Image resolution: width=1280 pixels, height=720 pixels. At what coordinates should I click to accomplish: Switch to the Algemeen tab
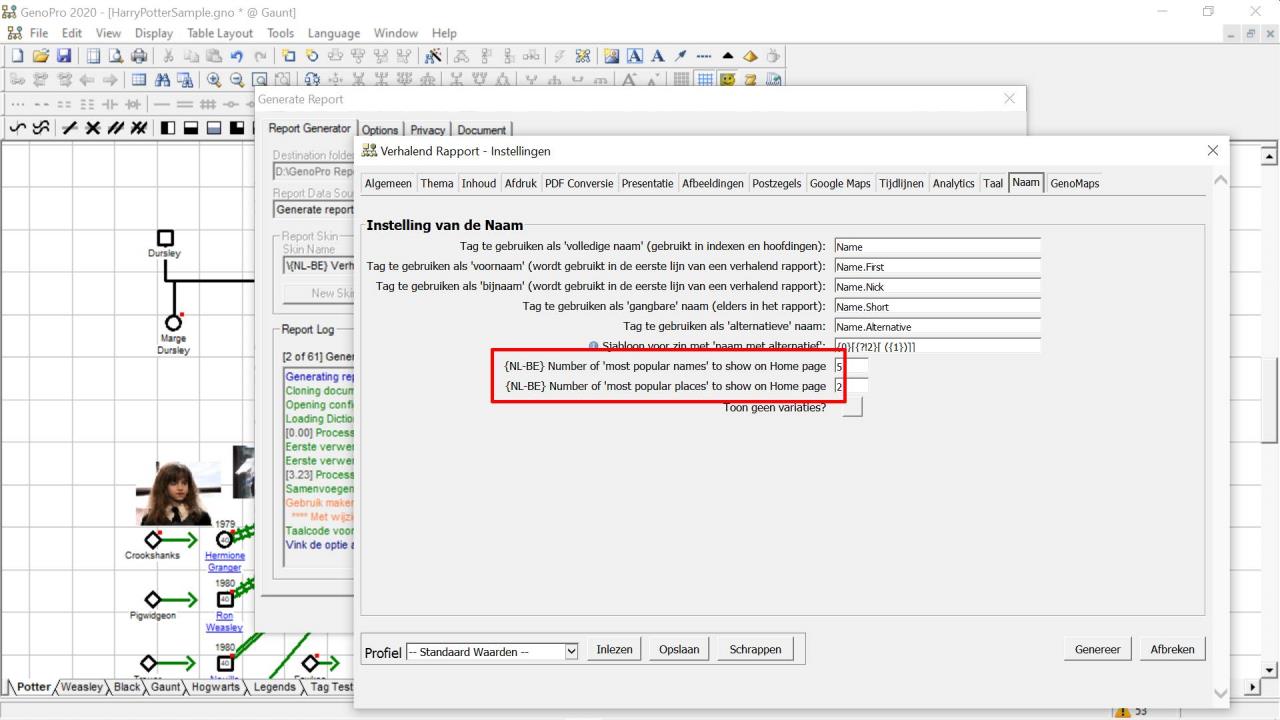click(x=388, y=183)
